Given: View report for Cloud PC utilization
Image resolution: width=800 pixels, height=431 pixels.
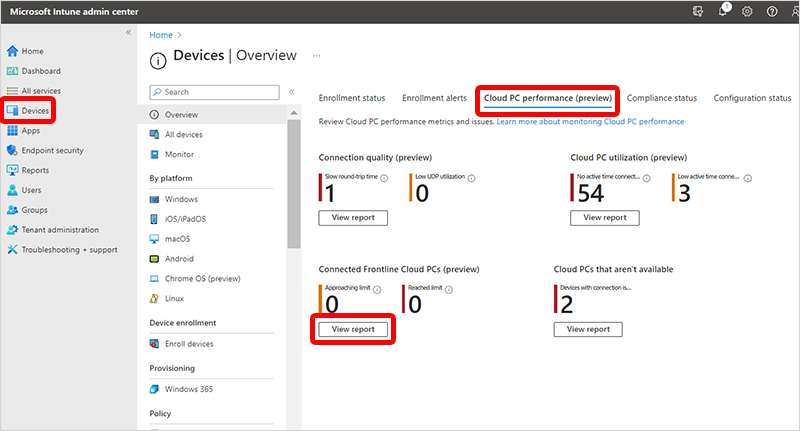Looking at the screenshot, I should [605, 218].
